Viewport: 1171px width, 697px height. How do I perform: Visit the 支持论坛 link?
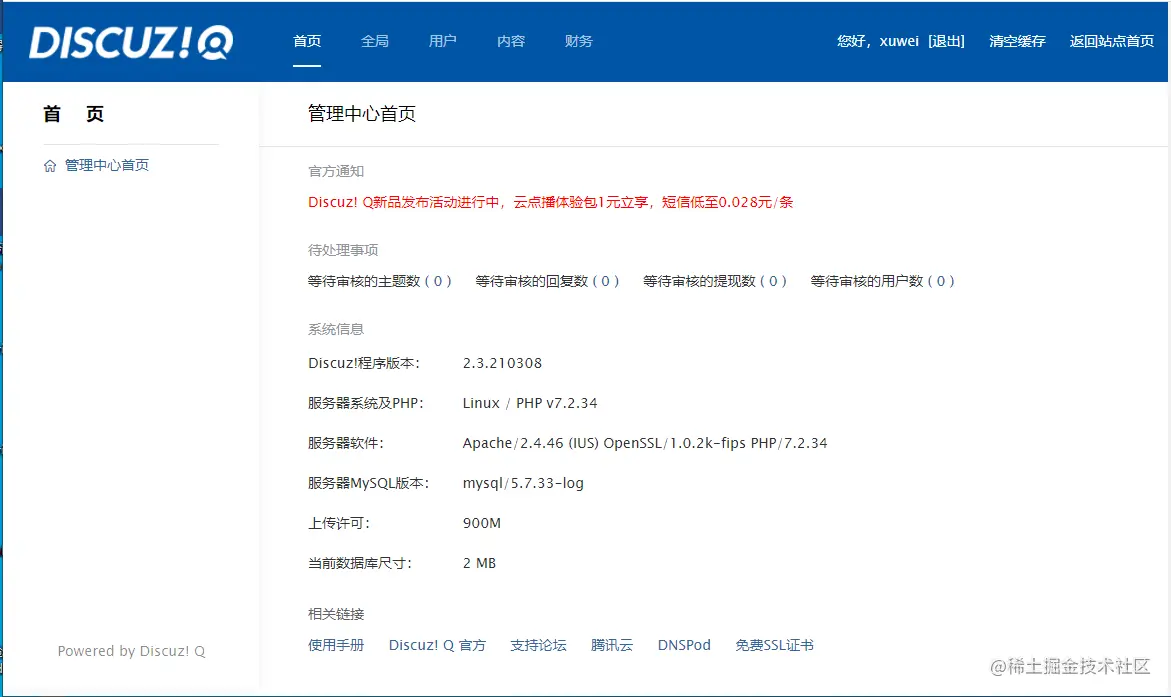click(x=538, y=645)
